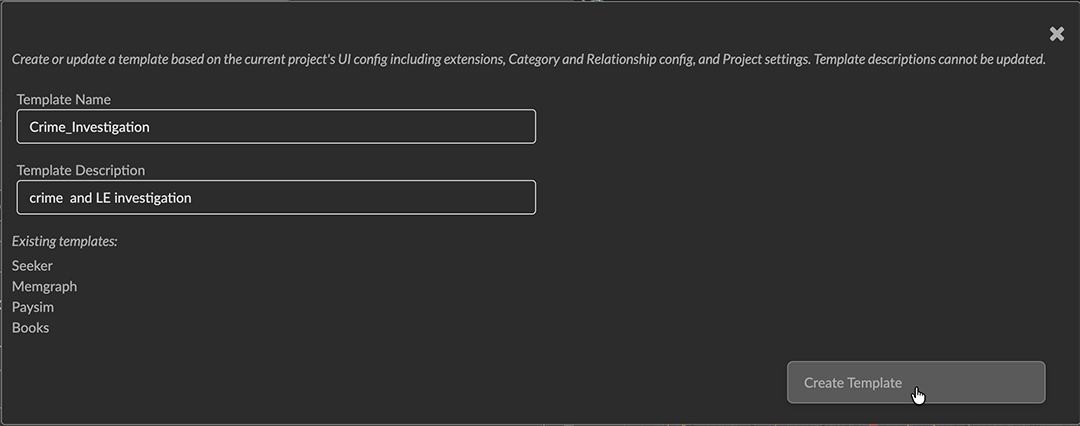Screen dimensions: 1080x426
Task: Click the Template Name label
Action: click(64, 100)
